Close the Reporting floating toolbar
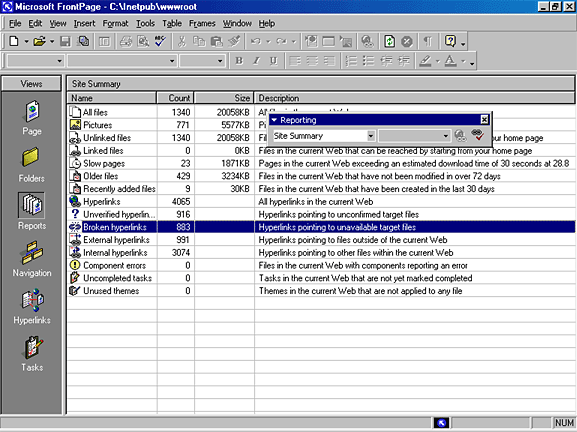This screenshot has width=577, height=432. click(x=484, y=120)
